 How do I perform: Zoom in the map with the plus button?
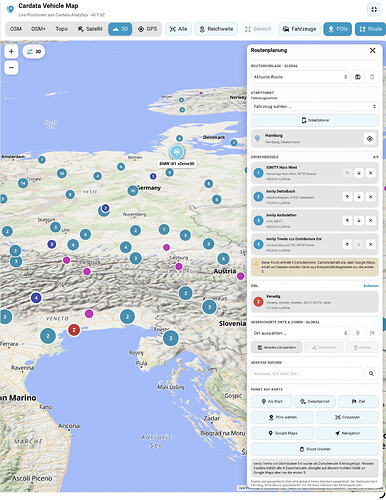[11, 52]
